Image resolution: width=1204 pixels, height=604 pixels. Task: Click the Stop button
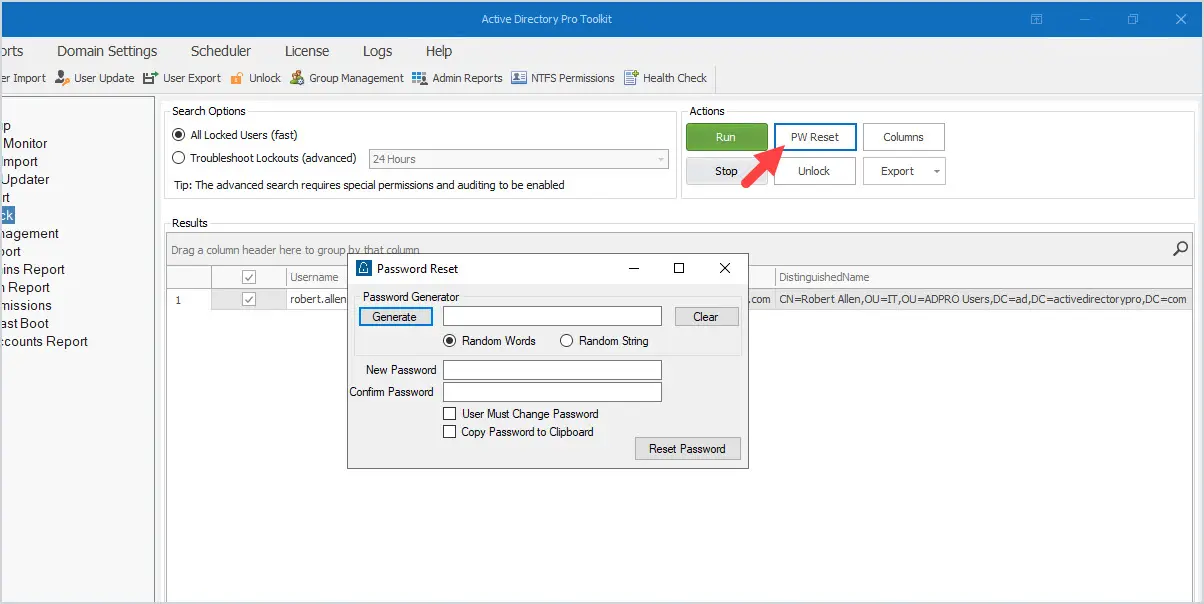click(726, 171)
